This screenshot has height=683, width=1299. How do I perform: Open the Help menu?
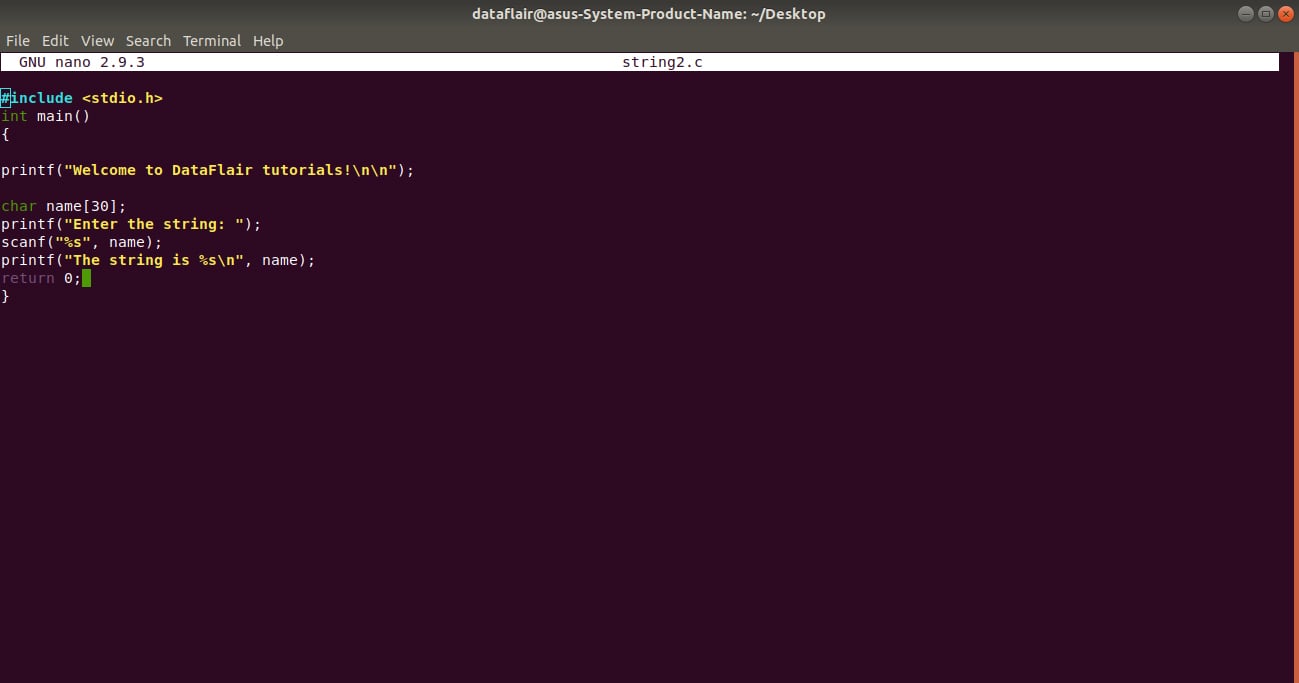267,40
